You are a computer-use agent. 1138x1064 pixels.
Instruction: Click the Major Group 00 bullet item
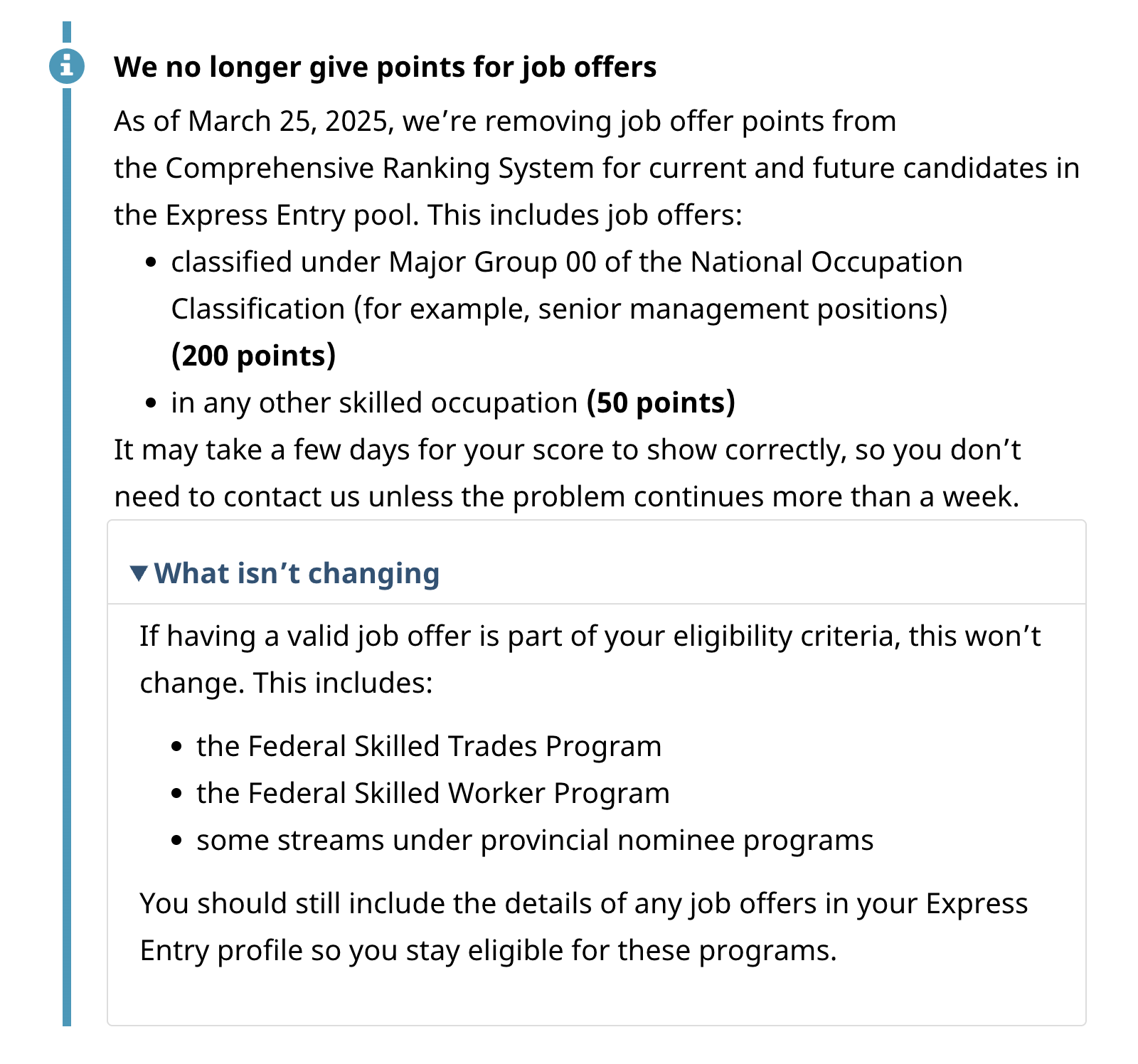tap(566, 262)
